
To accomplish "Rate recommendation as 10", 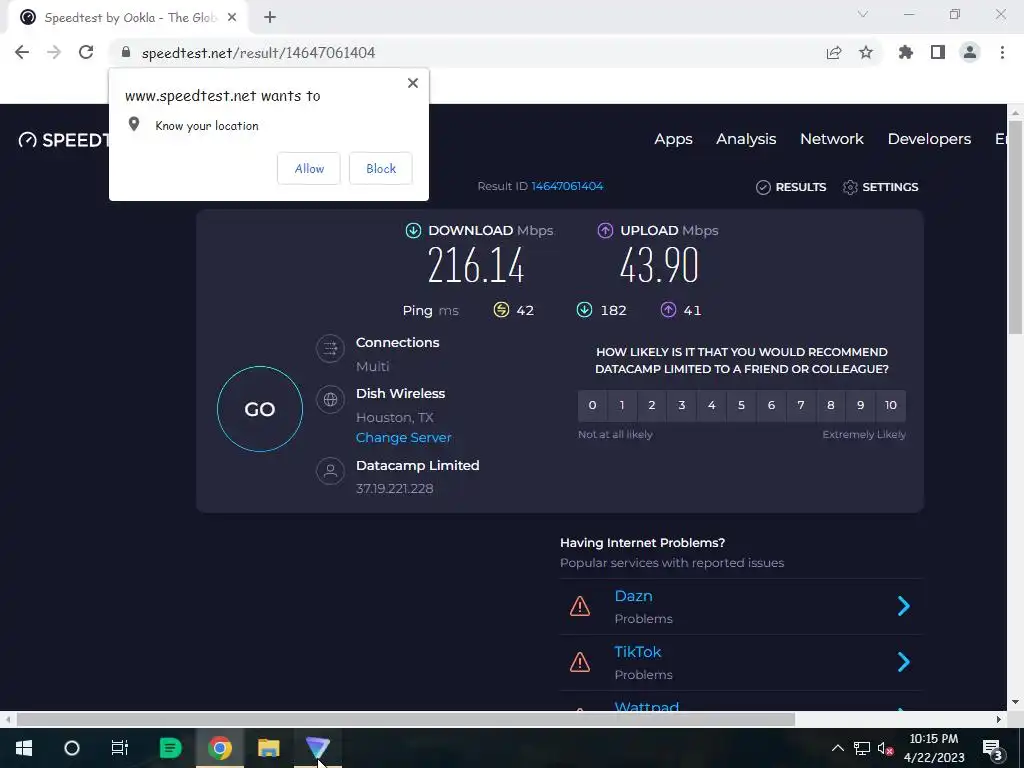I will [x=891, y=405].
